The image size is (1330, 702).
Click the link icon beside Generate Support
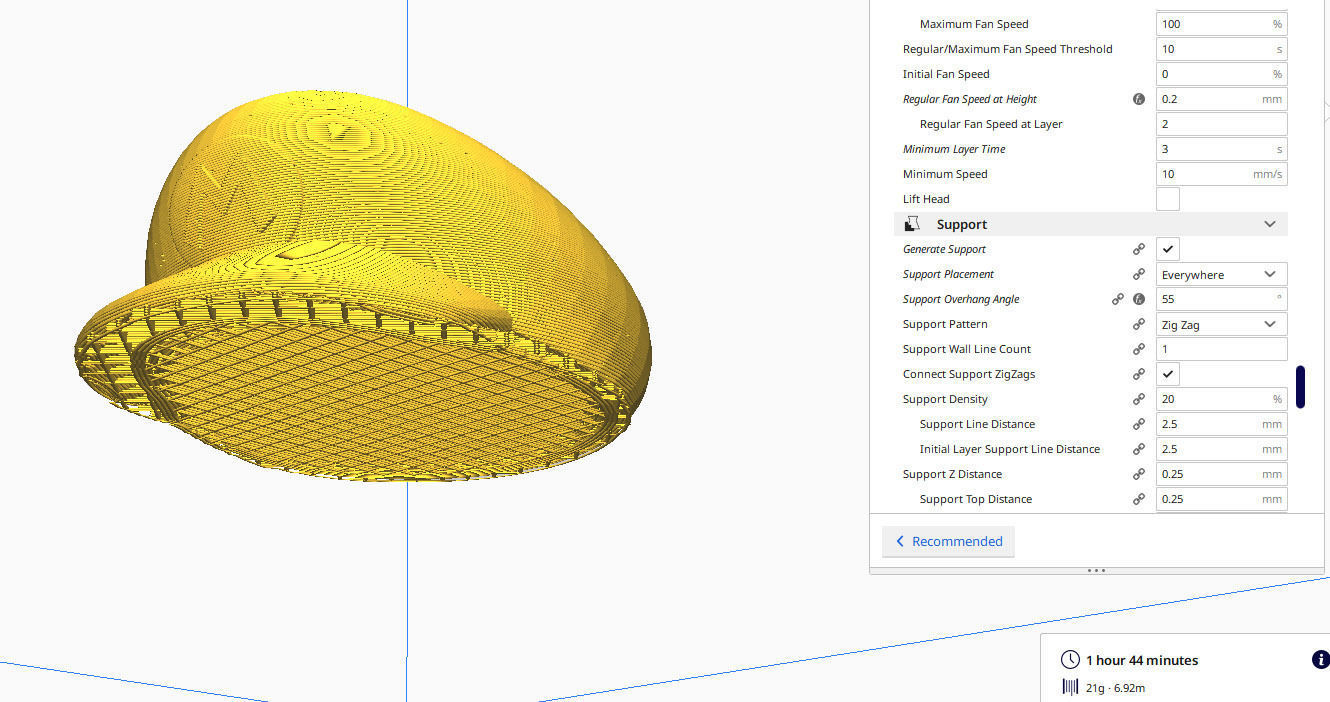tap(1138, 249)
